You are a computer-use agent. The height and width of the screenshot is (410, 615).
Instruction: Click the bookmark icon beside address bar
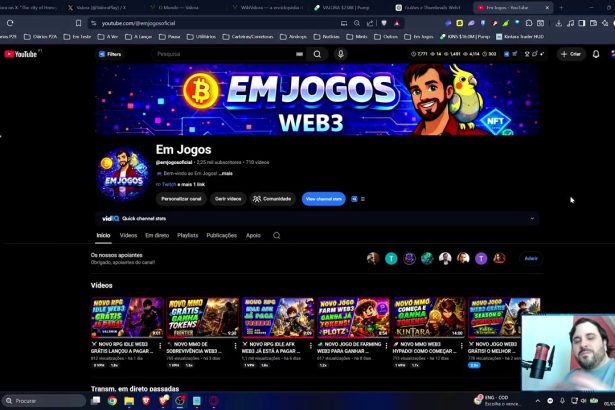click(78, 23)
